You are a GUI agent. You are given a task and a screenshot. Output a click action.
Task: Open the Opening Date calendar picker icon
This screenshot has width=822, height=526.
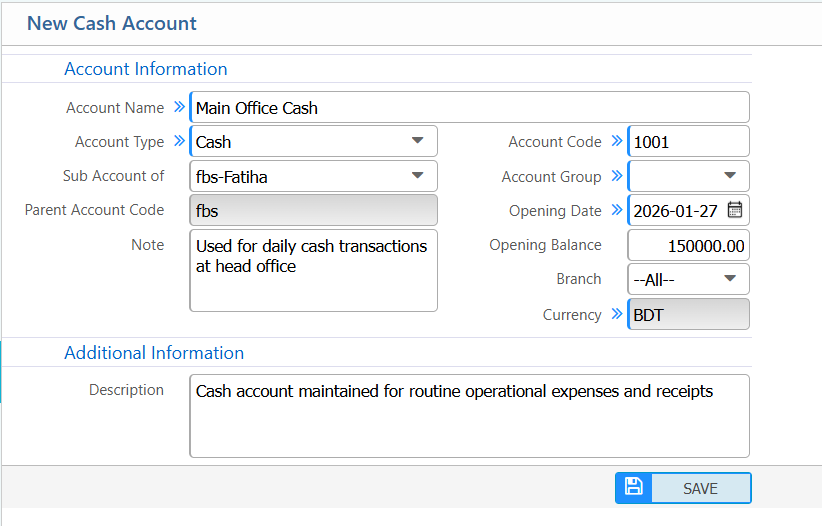point(734,210)
